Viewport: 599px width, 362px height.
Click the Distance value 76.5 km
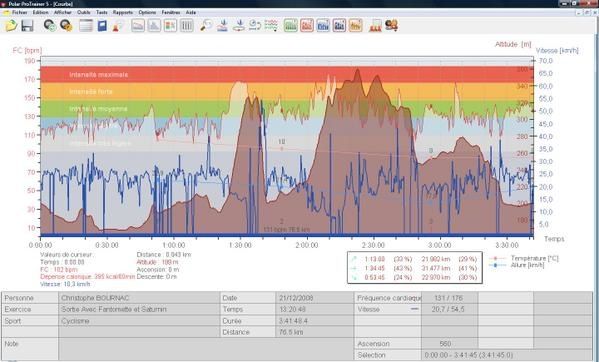(x=314, y=332)
